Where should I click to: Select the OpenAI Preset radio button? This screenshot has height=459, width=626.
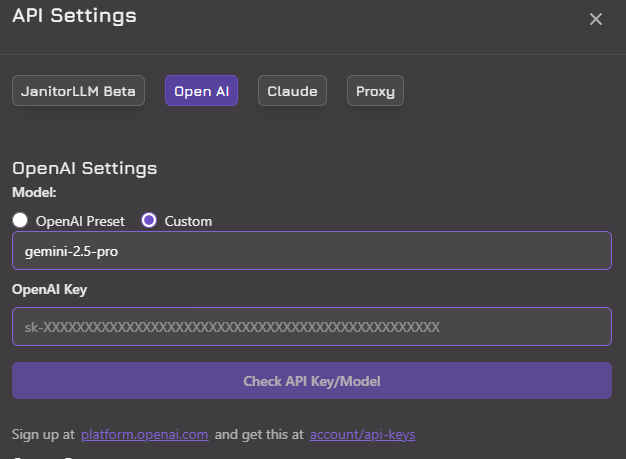20,220
